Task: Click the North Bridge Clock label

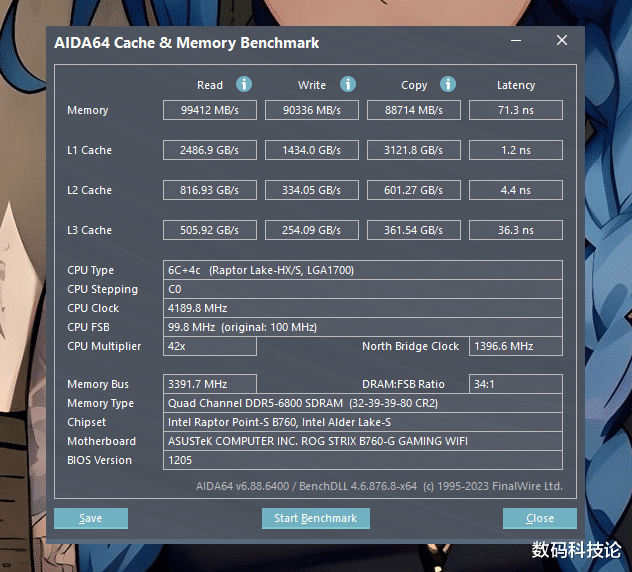Action: [x=410, y=346]
